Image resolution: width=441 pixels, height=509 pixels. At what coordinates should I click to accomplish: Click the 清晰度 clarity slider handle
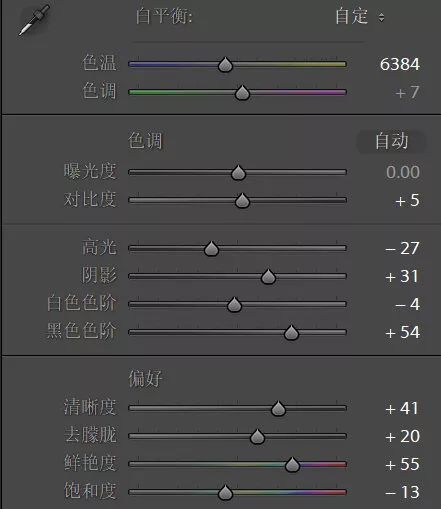pos(278,409)
